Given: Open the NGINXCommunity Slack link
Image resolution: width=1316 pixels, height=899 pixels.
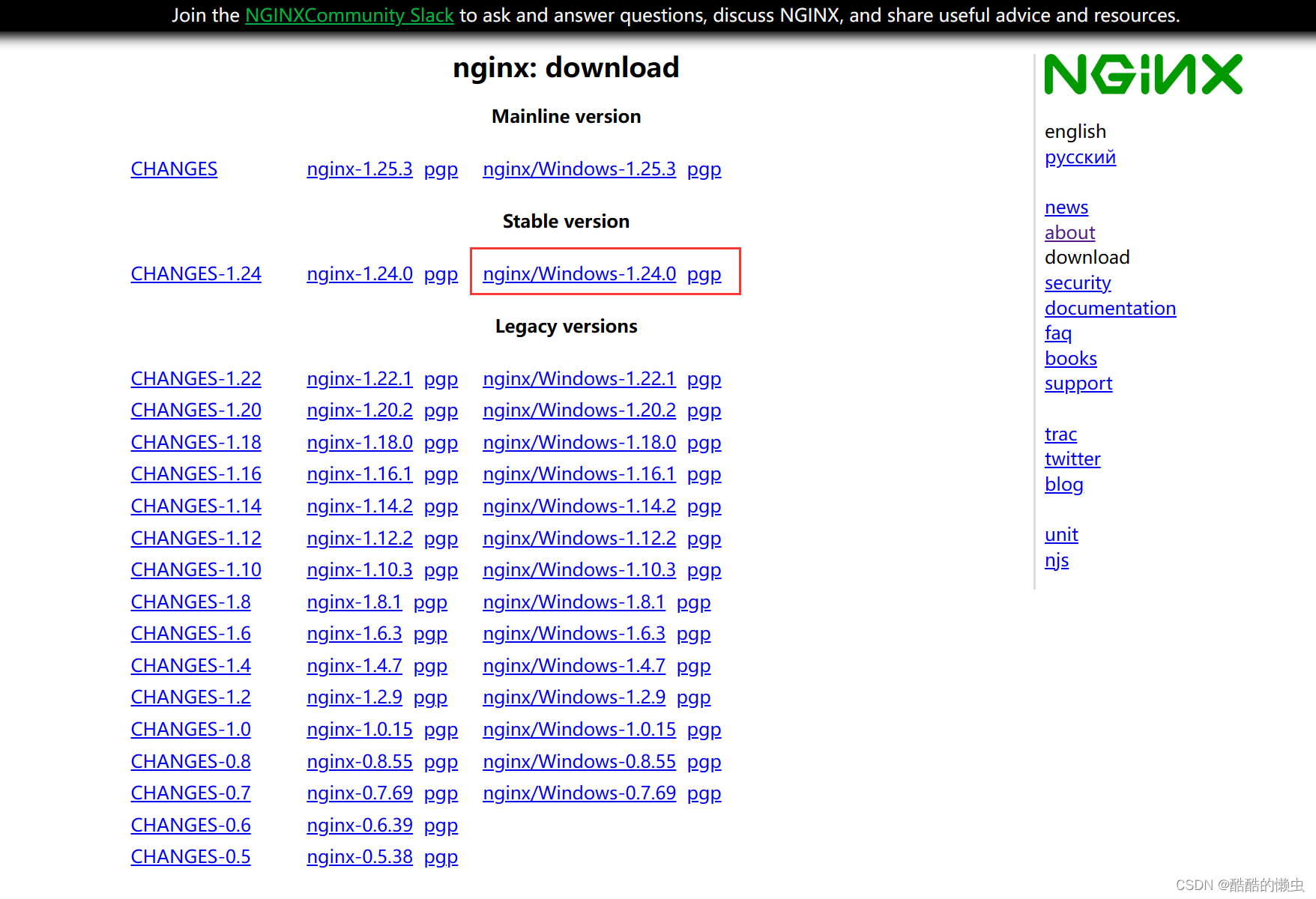Looking at the screenshot, I should (x=349, y=15).
